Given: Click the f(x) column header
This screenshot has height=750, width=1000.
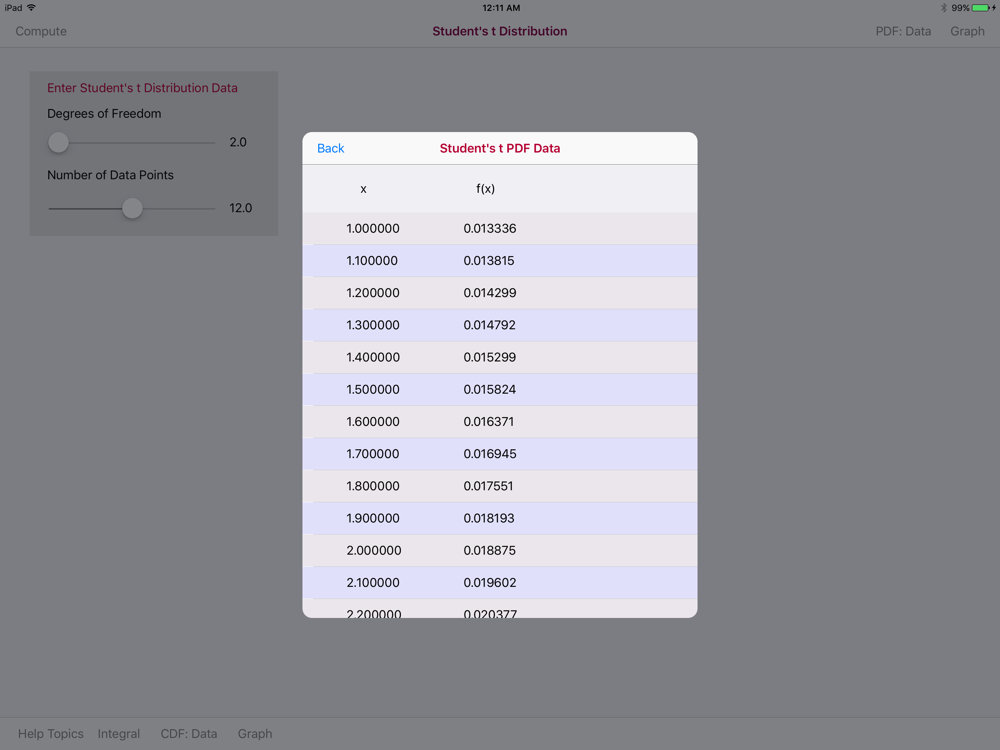Looking at the screenshot, I should click(485, 189).
